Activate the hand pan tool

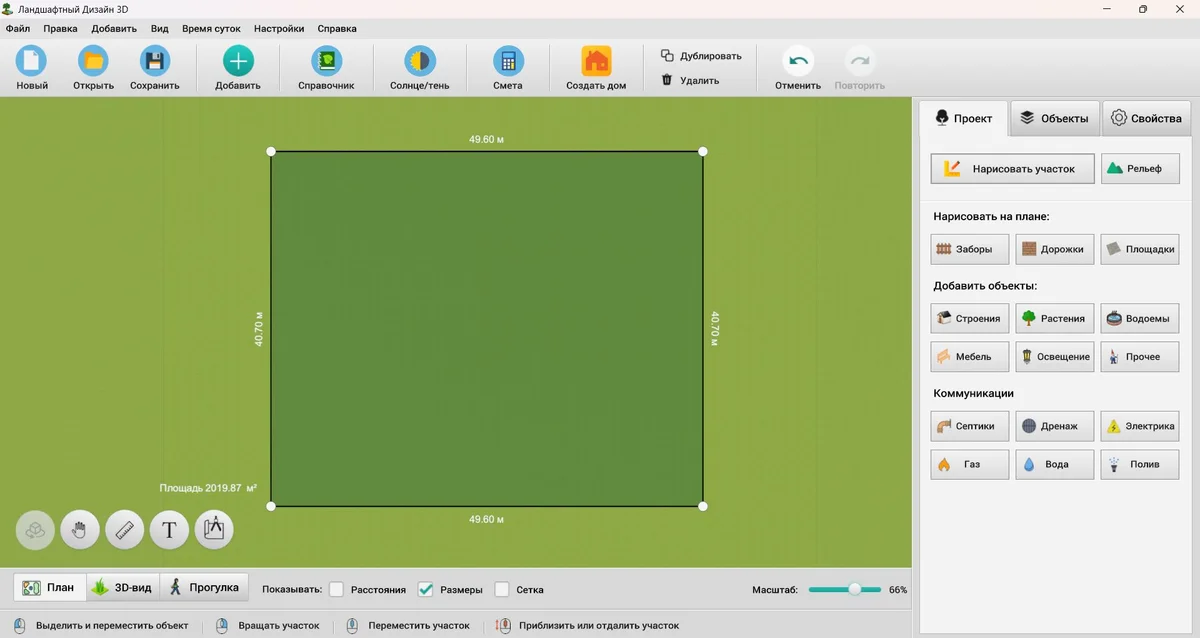tap(80, 530)
